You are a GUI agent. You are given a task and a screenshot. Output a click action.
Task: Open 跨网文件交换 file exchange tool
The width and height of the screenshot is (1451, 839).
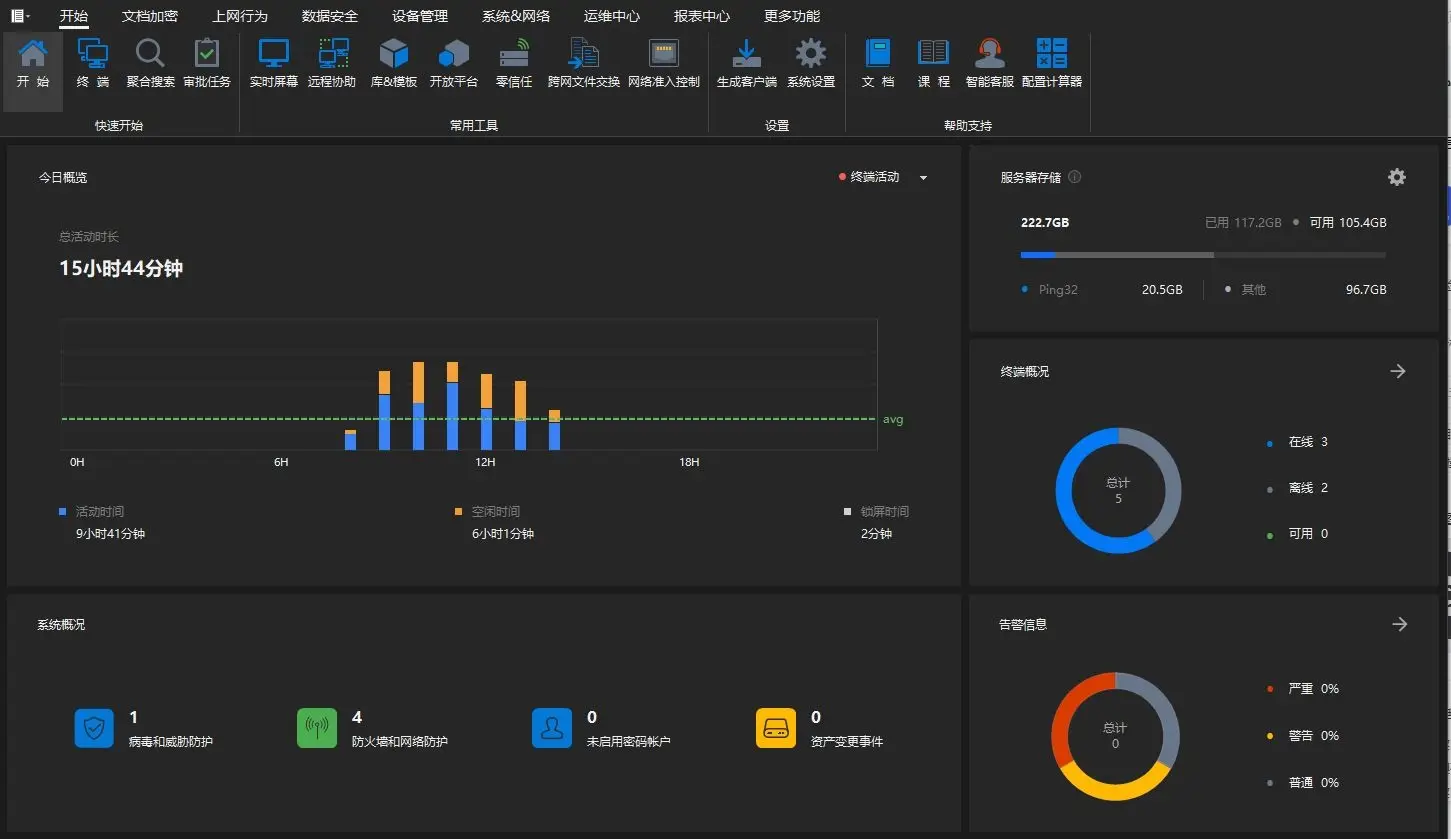pos(584,63)
